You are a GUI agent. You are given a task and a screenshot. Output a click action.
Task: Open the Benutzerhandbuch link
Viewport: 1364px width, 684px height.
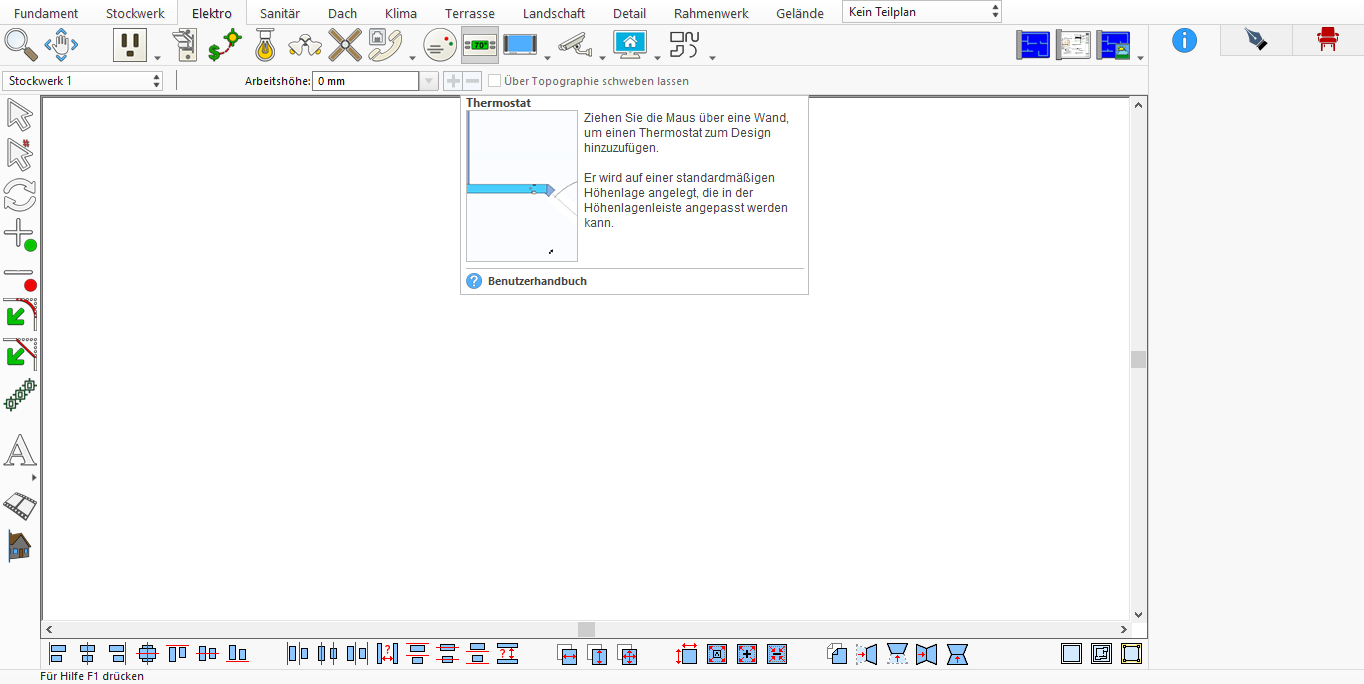click(x=537, y=281)
